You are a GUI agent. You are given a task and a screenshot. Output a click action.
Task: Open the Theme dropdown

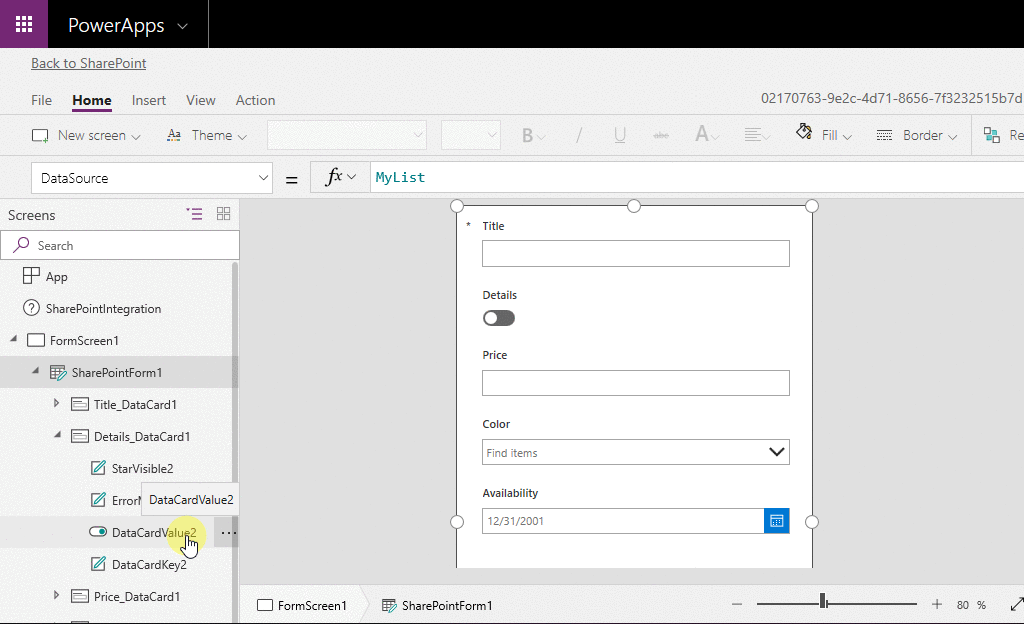point(208,135)
